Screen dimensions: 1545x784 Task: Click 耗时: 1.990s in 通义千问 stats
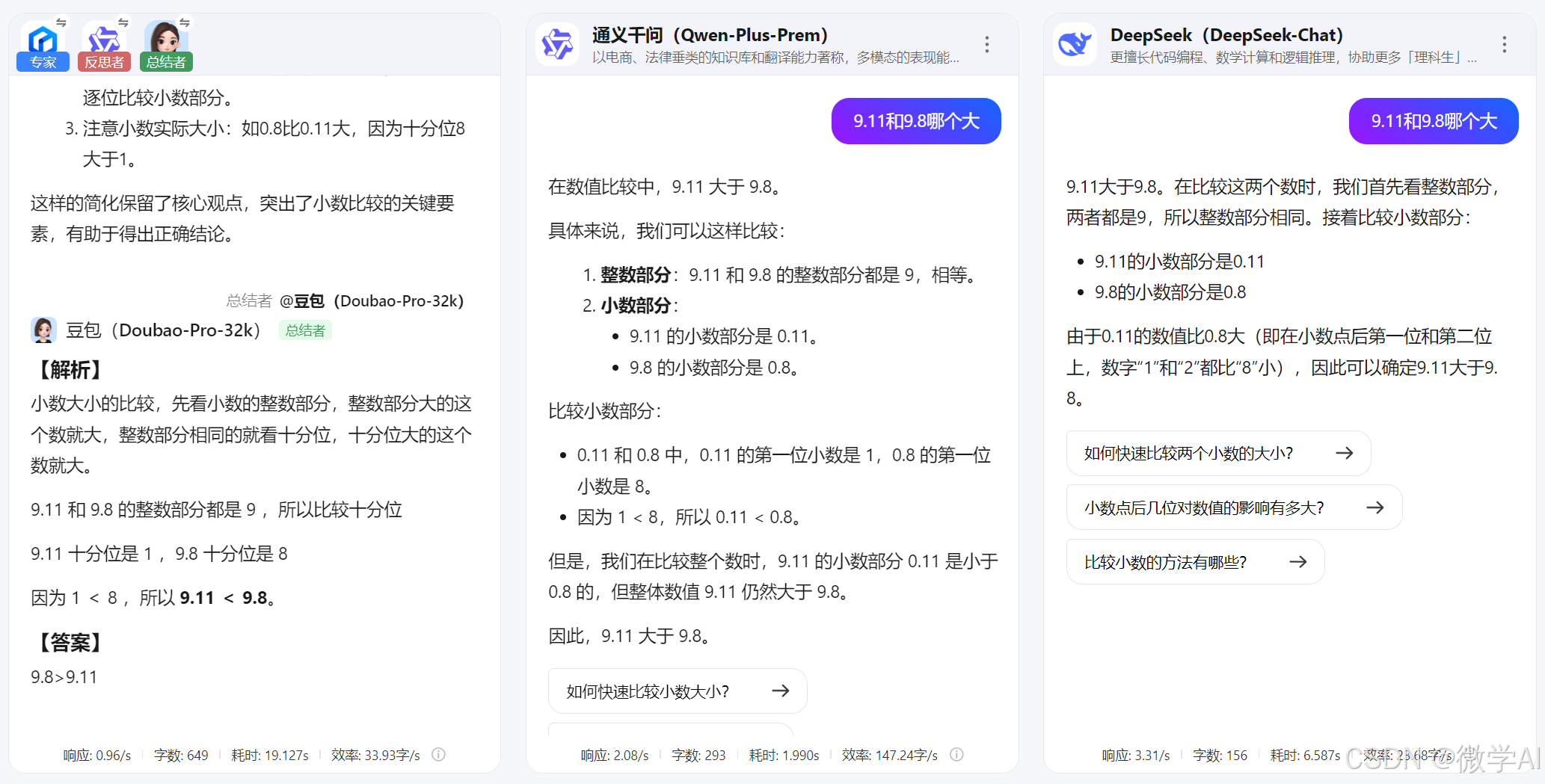[784, 756]
